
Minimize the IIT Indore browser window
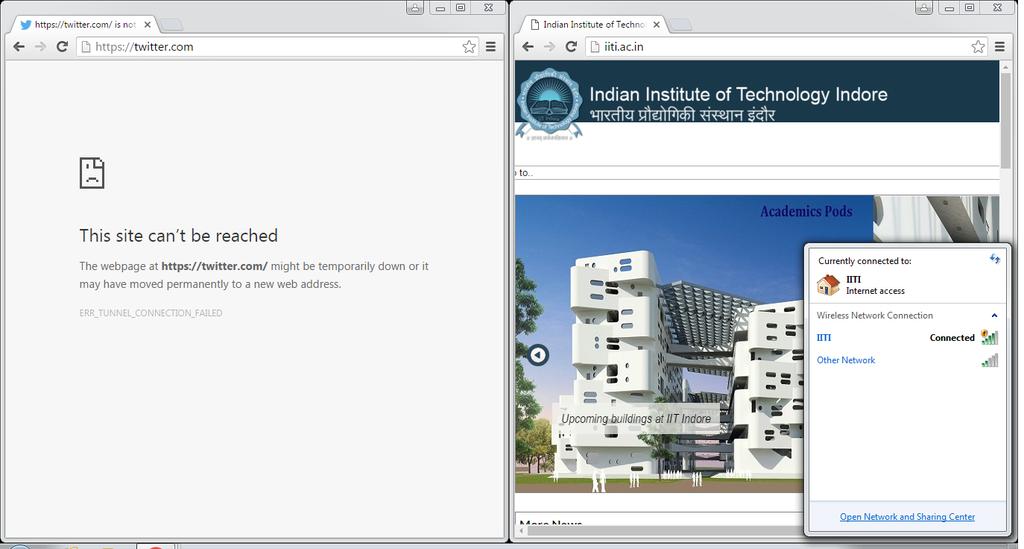[949, 8]
